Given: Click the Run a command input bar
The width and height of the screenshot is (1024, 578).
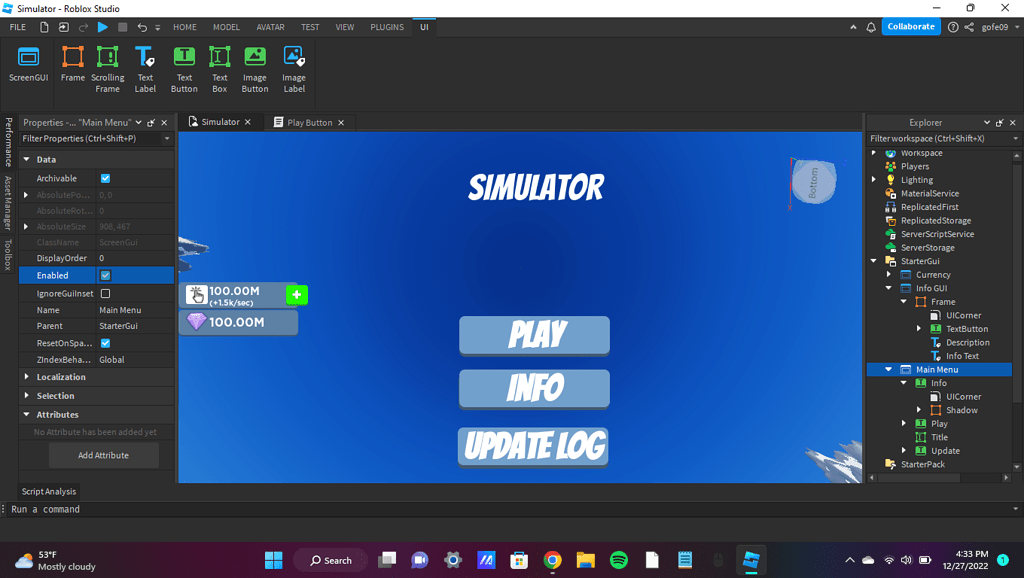Looking at the screenshot, I should point(509,509).
